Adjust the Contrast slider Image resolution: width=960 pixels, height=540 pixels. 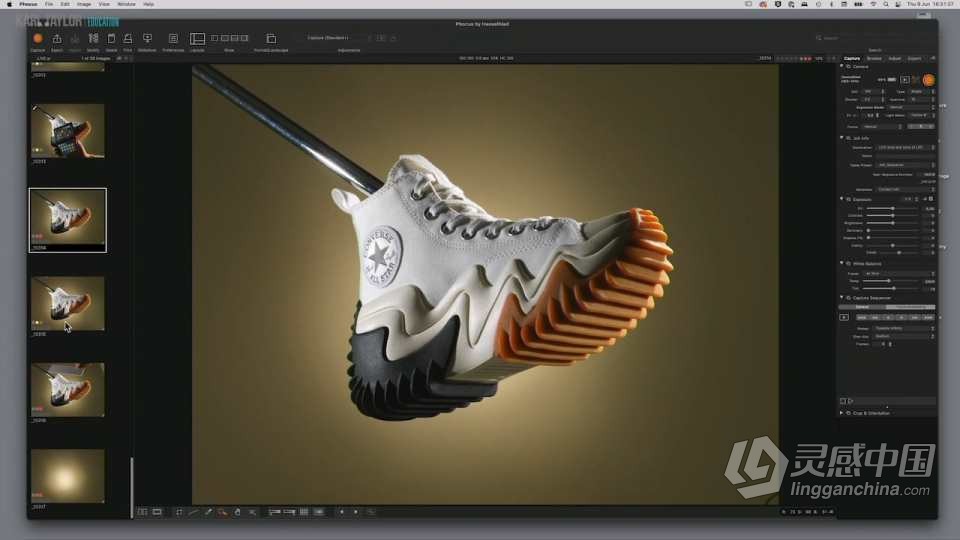click(893, 216)
